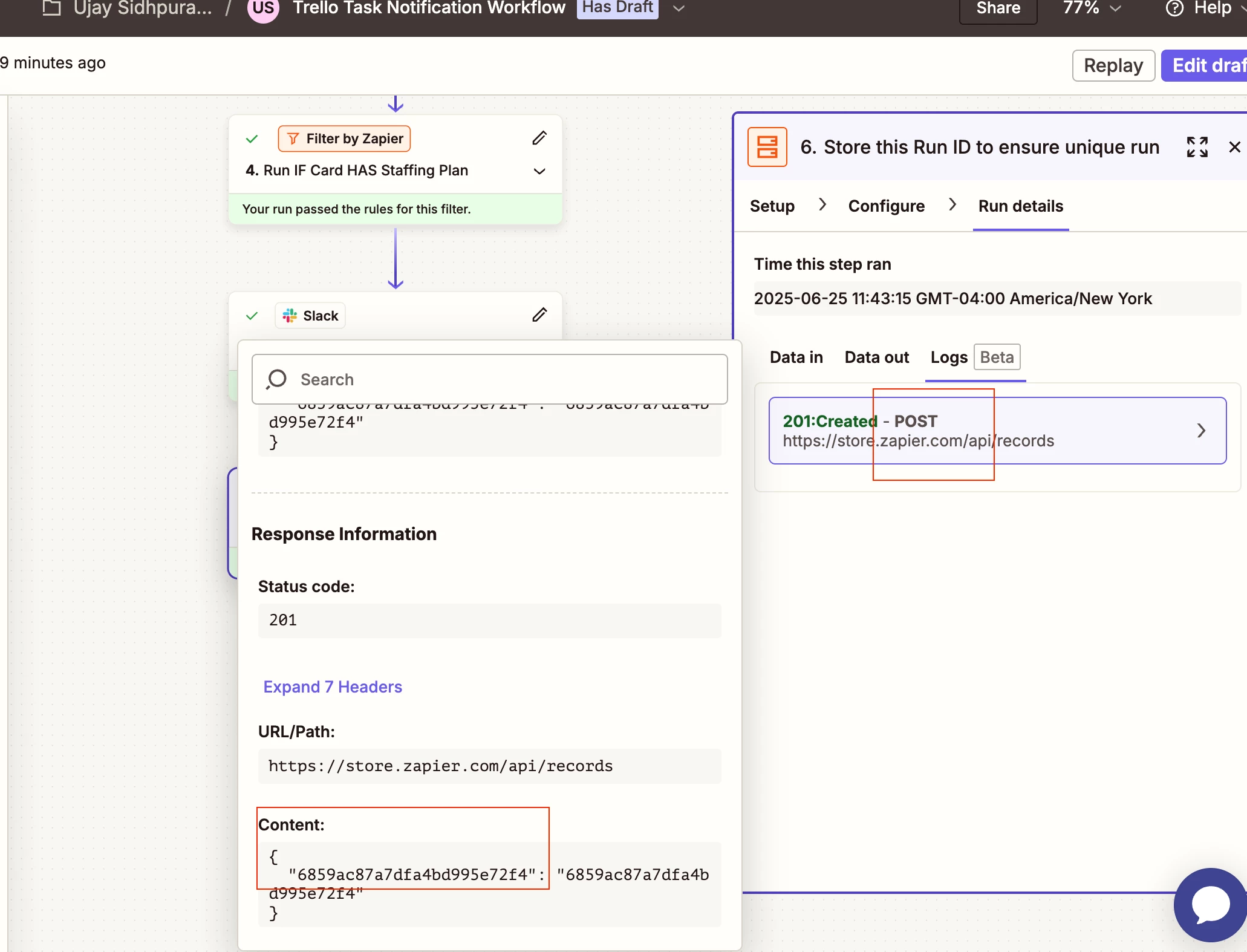
Task: Click the filter passed message banner
Action: pyautogui.click(x=396, y=209)
